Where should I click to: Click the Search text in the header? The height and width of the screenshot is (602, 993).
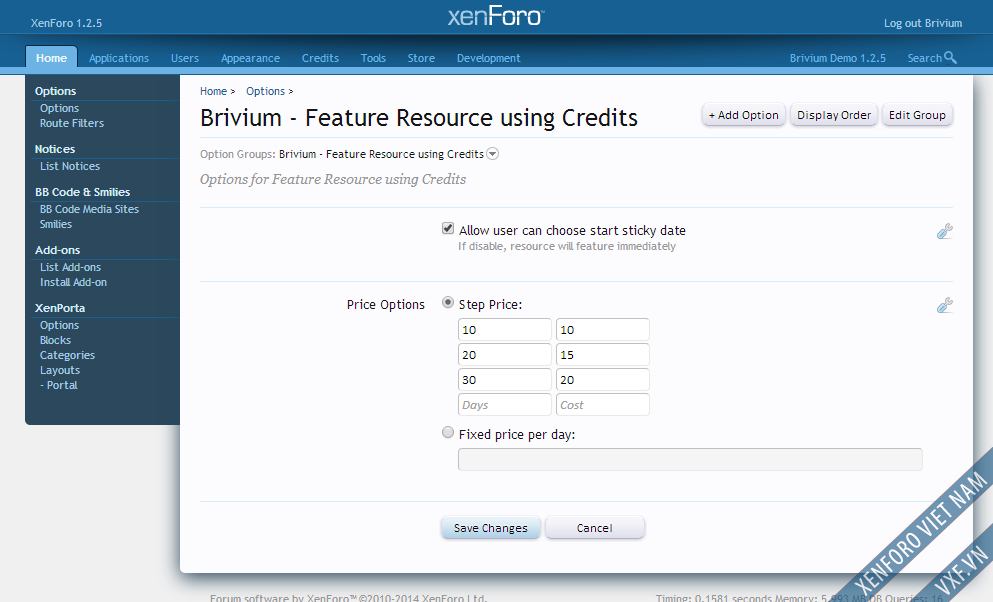925,58
